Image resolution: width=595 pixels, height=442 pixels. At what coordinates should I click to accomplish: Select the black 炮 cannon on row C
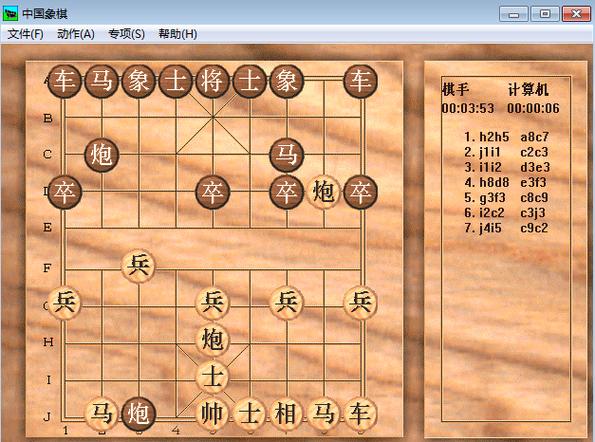[x=102, y=155]
